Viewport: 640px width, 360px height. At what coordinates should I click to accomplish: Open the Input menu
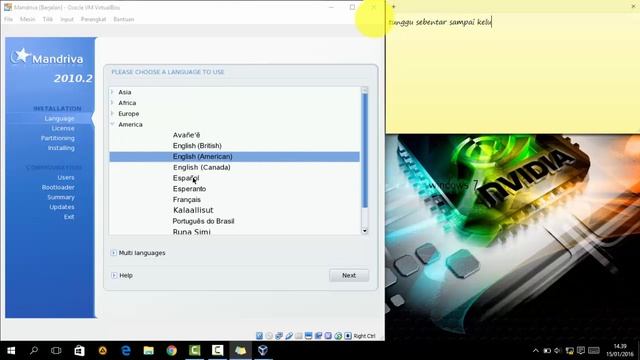coord(67,19)
